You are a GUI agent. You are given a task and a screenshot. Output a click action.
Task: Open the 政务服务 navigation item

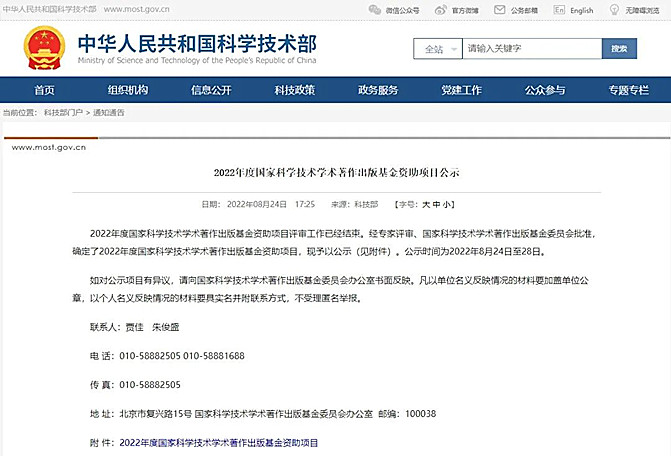pyautogui.click(x=378, y=90)
